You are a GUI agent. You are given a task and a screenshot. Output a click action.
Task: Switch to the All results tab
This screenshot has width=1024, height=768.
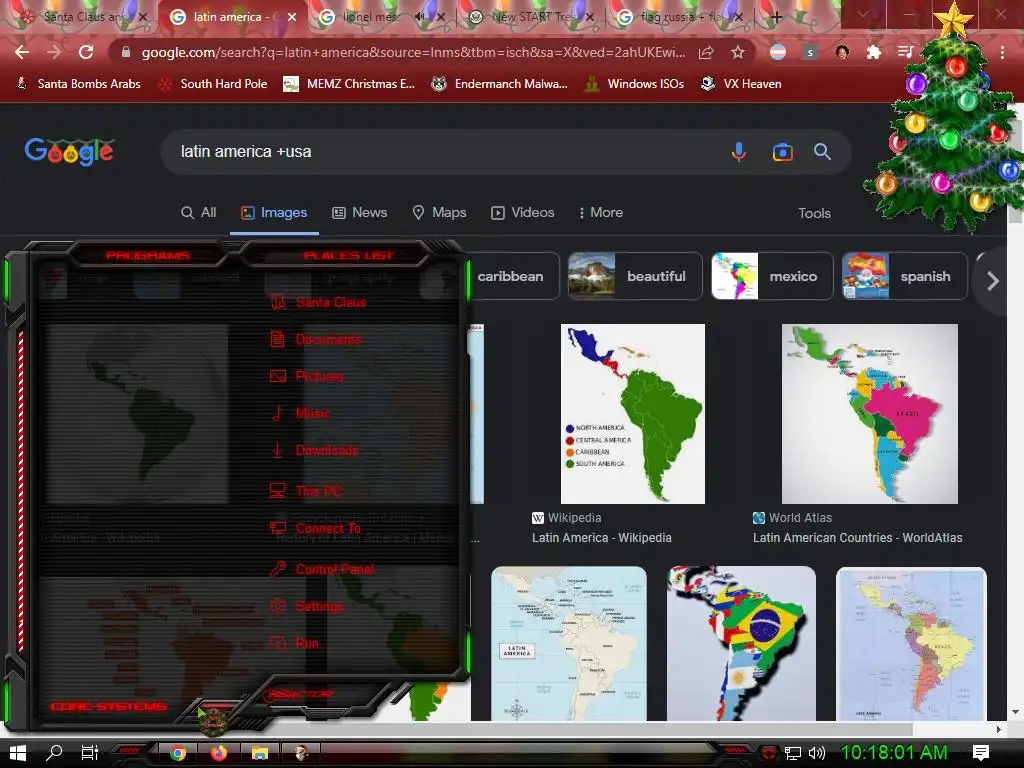click(199, 212)
